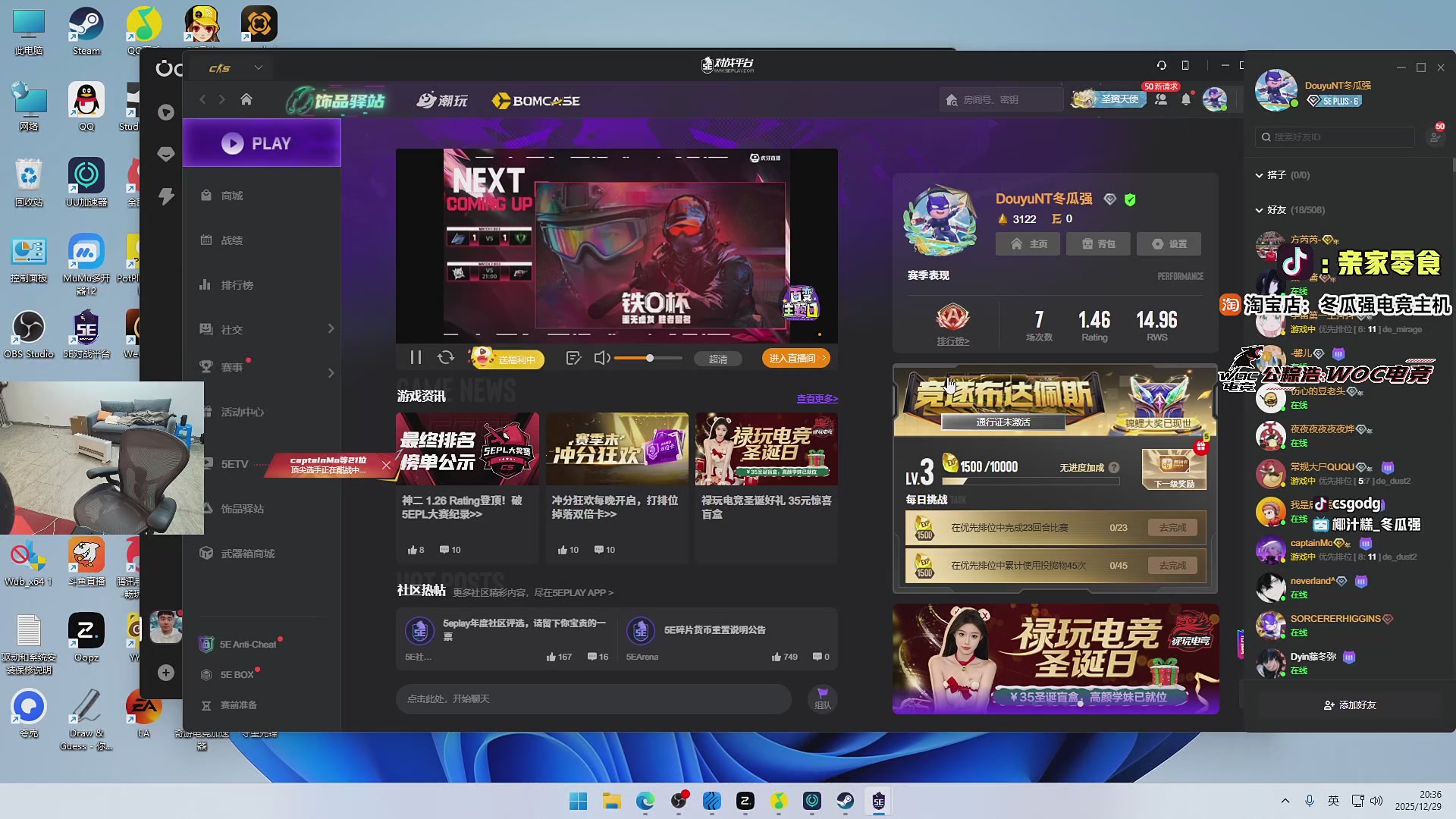Viewport: 1456px width, 819px height.
Task: Pause the live stream video
Action: 416,358
